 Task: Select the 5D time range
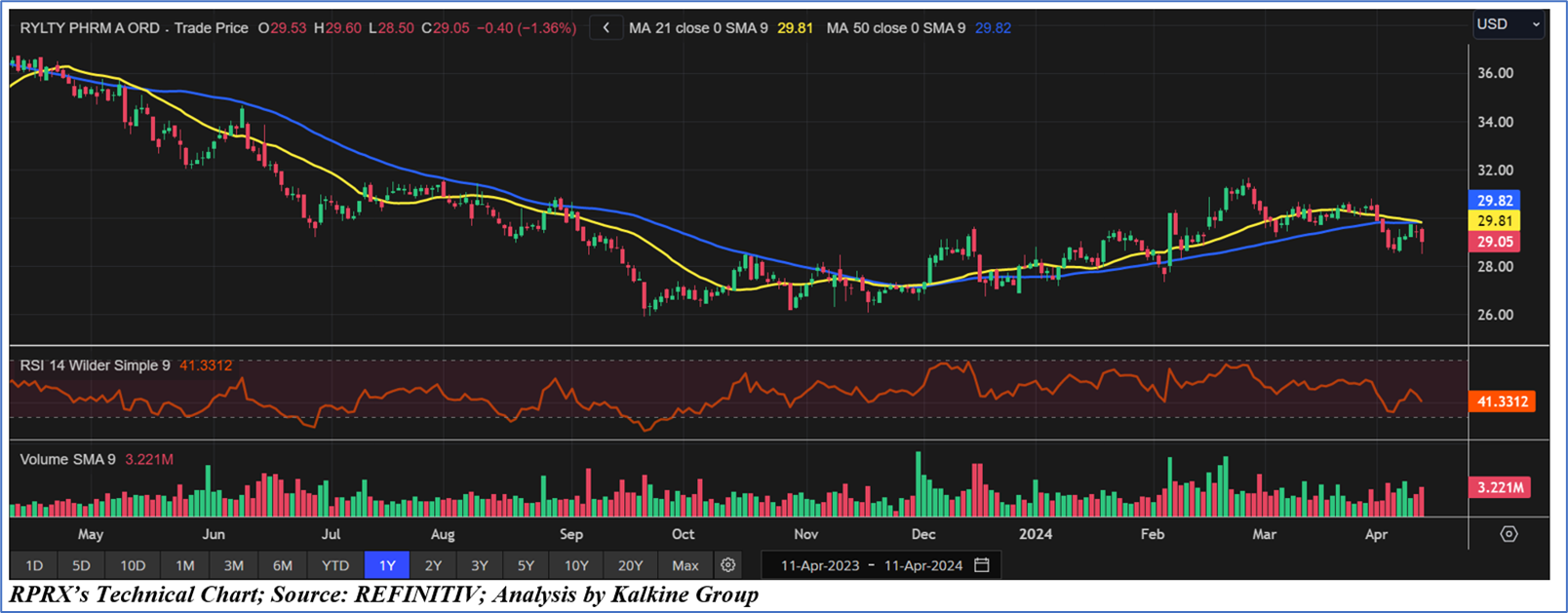[81, 565]
